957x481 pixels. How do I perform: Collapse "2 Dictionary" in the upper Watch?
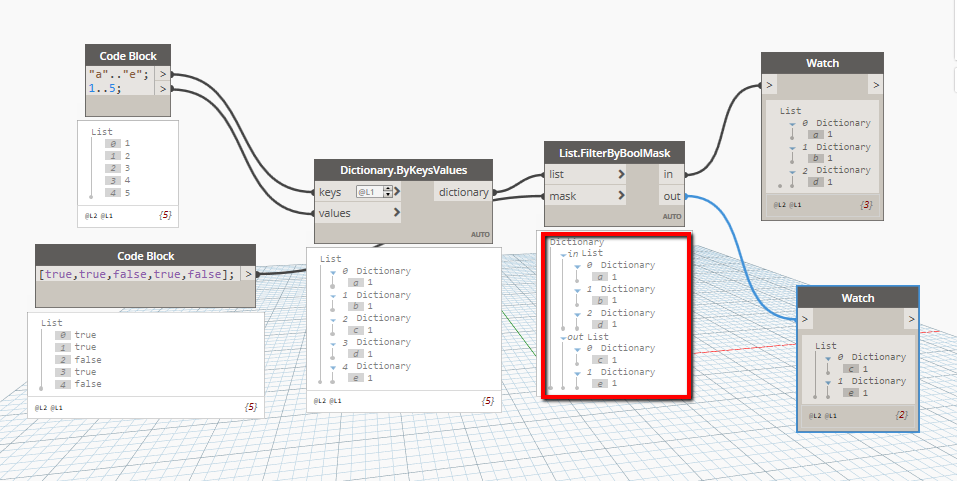(792, 172)
